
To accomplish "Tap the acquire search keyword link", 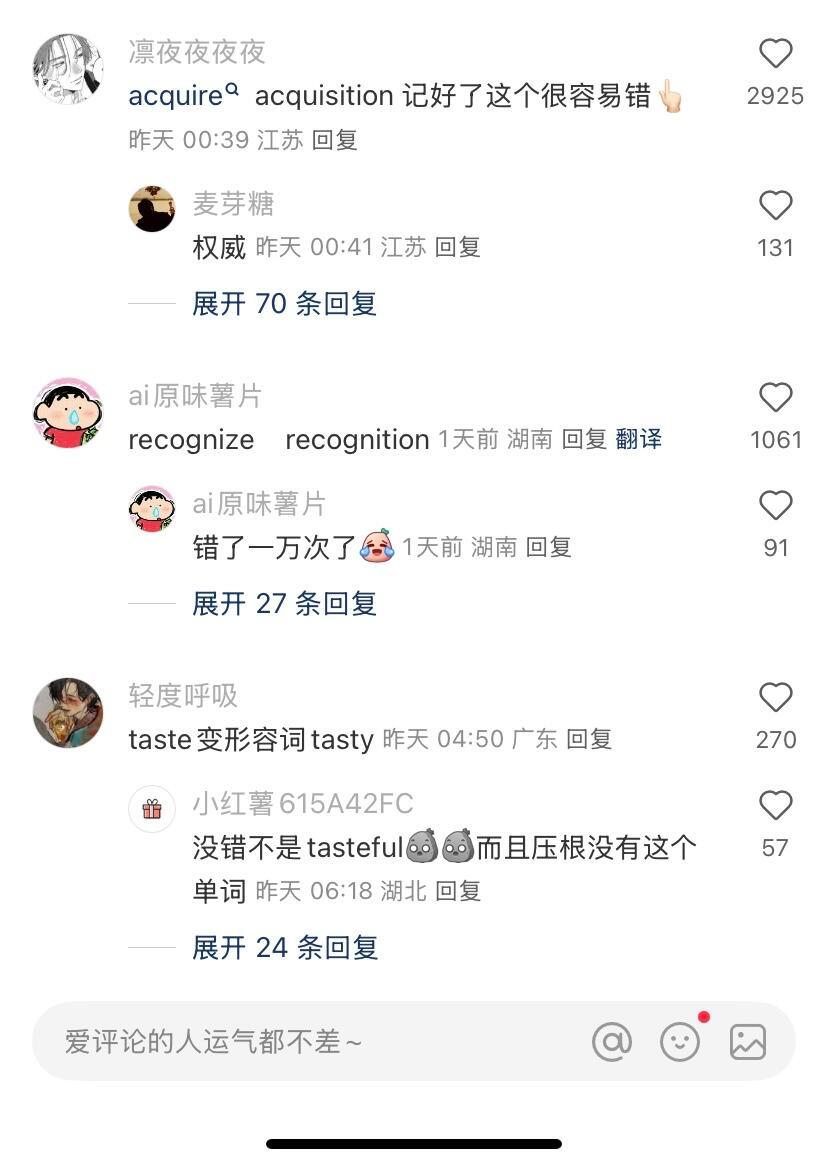I will (x=184, y=96).
